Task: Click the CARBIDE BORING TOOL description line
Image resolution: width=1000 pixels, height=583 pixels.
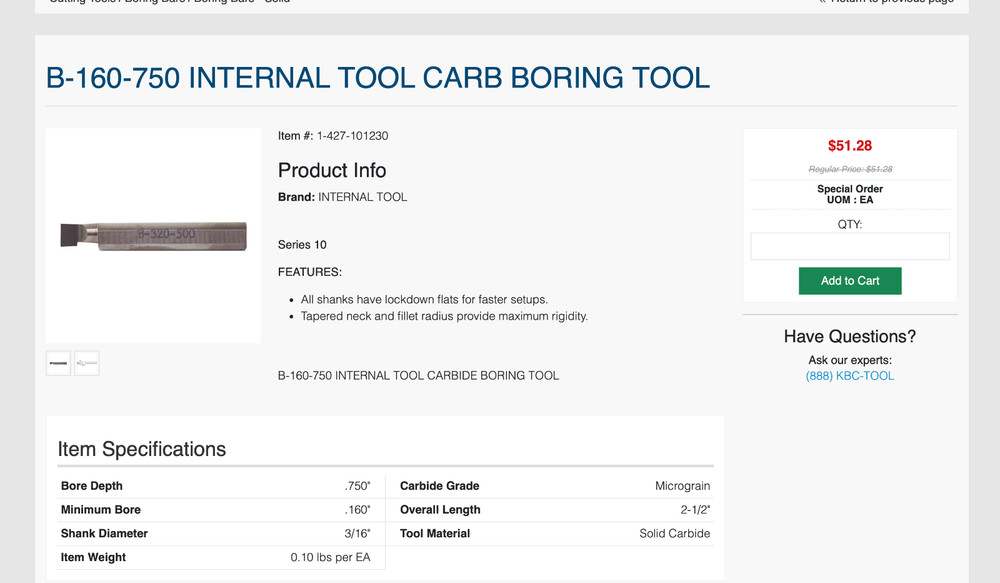Action: (418, 376)
